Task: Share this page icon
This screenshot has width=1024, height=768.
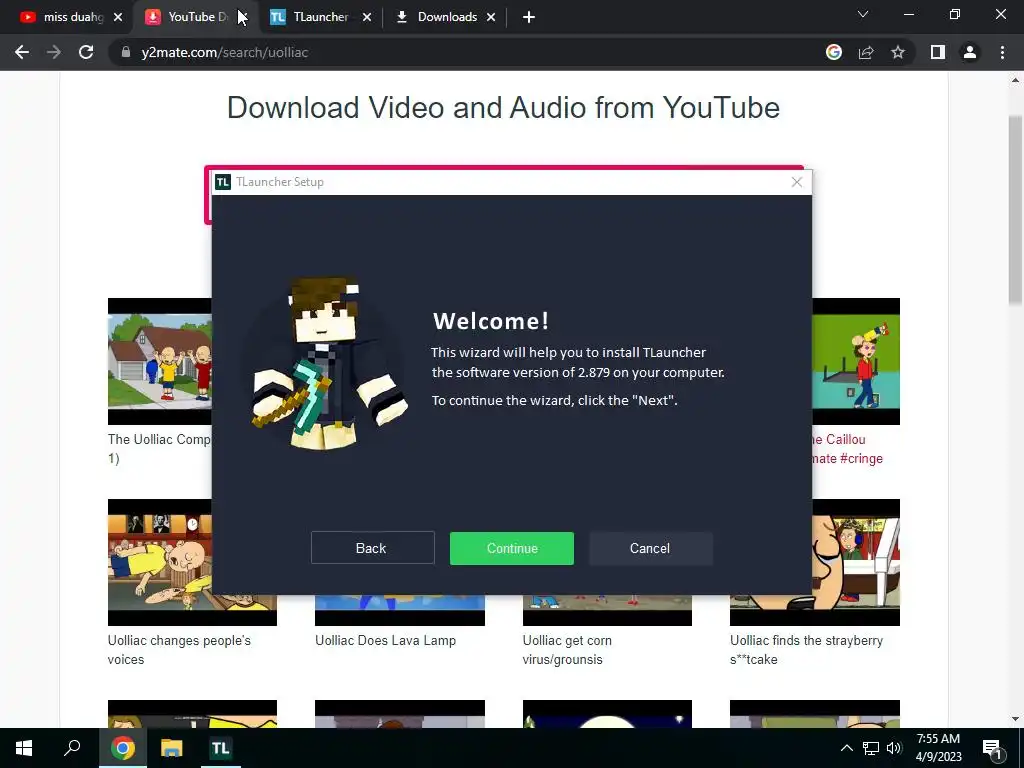Action: click(x=866, y=52)
